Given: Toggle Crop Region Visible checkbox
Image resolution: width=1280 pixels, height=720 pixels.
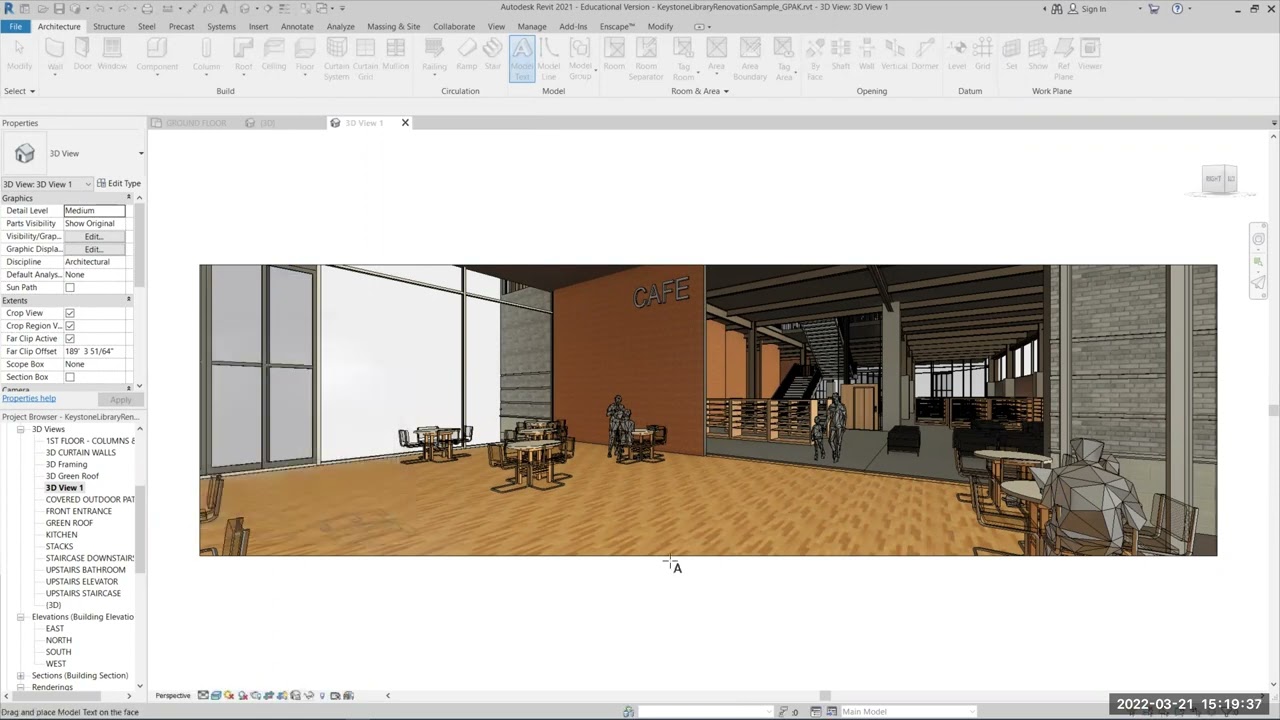Looking at the screenshot, I should [x=70, y=326].
